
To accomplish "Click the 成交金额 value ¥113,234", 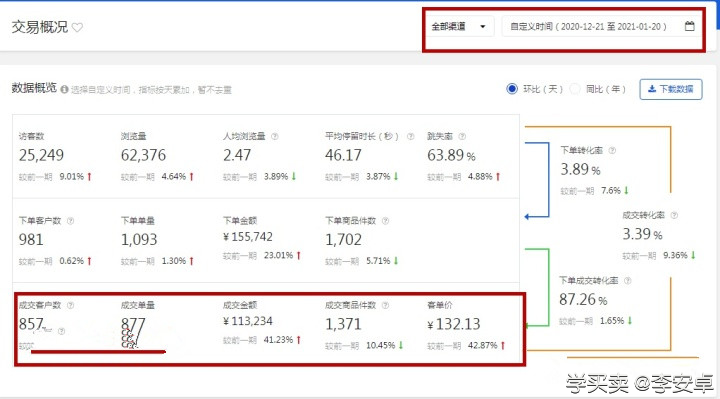I will click(248, 321).
